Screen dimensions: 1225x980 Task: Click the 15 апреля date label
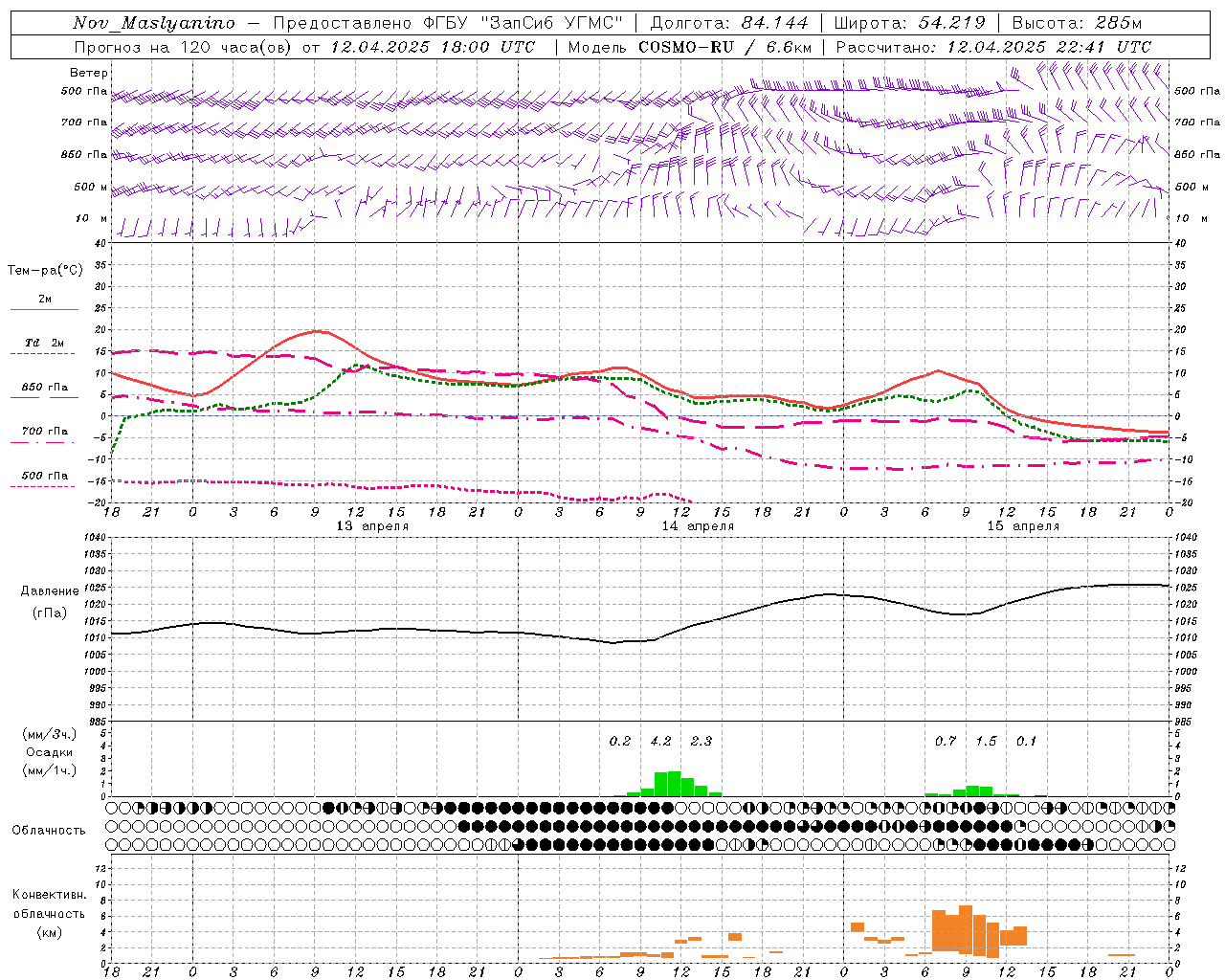click(1023, 526)
